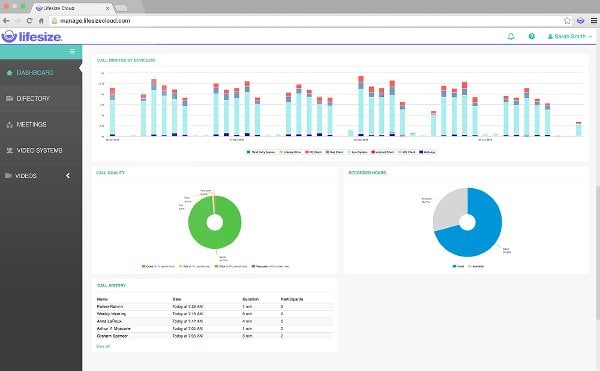
Task: Click the Duration column header in Call History
Action: point(251,299)
